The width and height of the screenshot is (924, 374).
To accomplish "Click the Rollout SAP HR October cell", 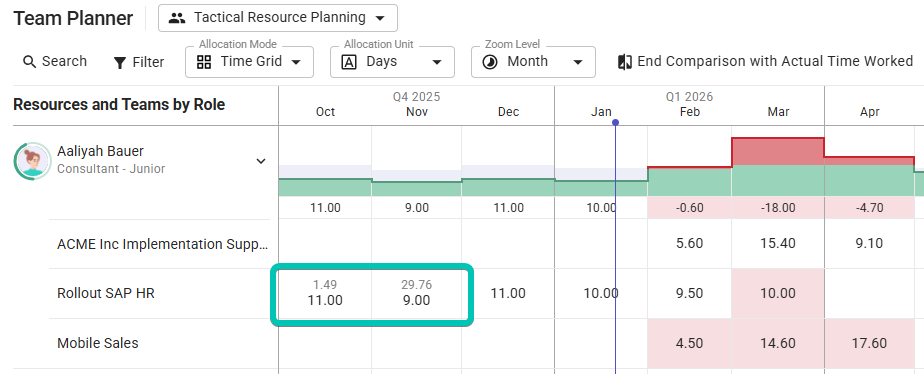I will [x=325, y=293].
